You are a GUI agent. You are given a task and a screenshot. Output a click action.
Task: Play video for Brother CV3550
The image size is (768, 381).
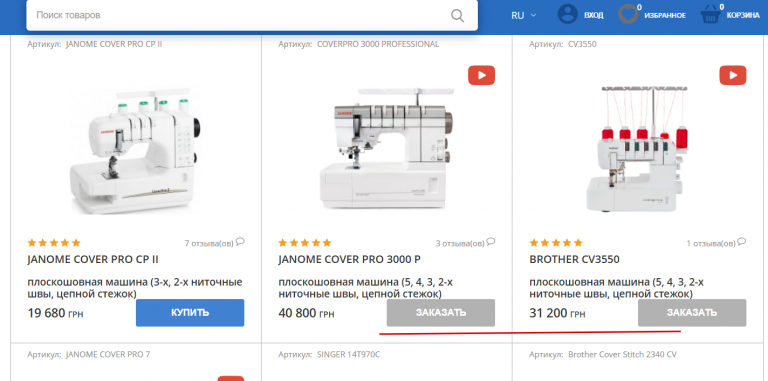coord(733,75)
